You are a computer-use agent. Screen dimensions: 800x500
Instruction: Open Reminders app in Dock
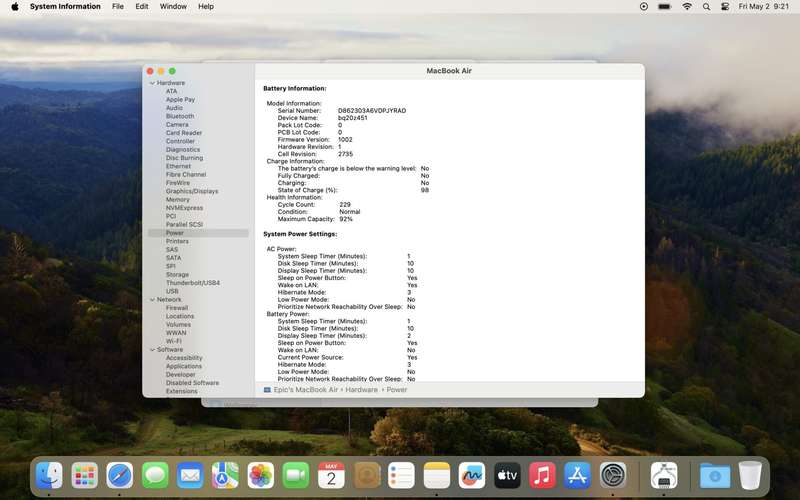pos(402,475)
